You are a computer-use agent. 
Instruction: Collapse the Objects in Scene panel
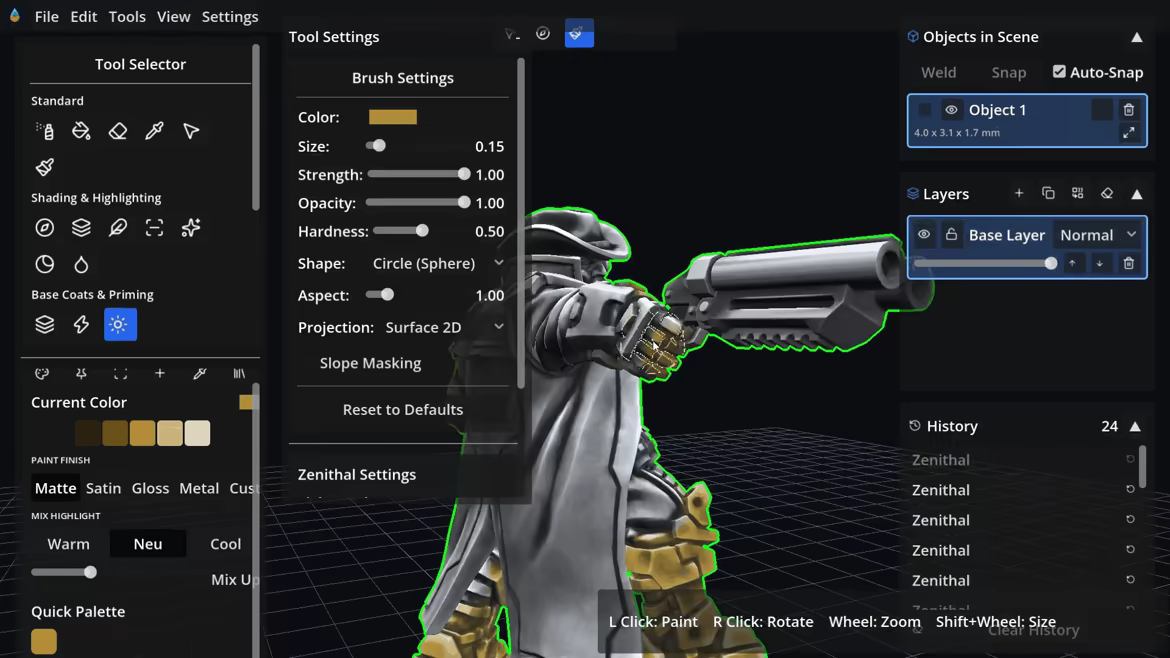[1136, 37]
